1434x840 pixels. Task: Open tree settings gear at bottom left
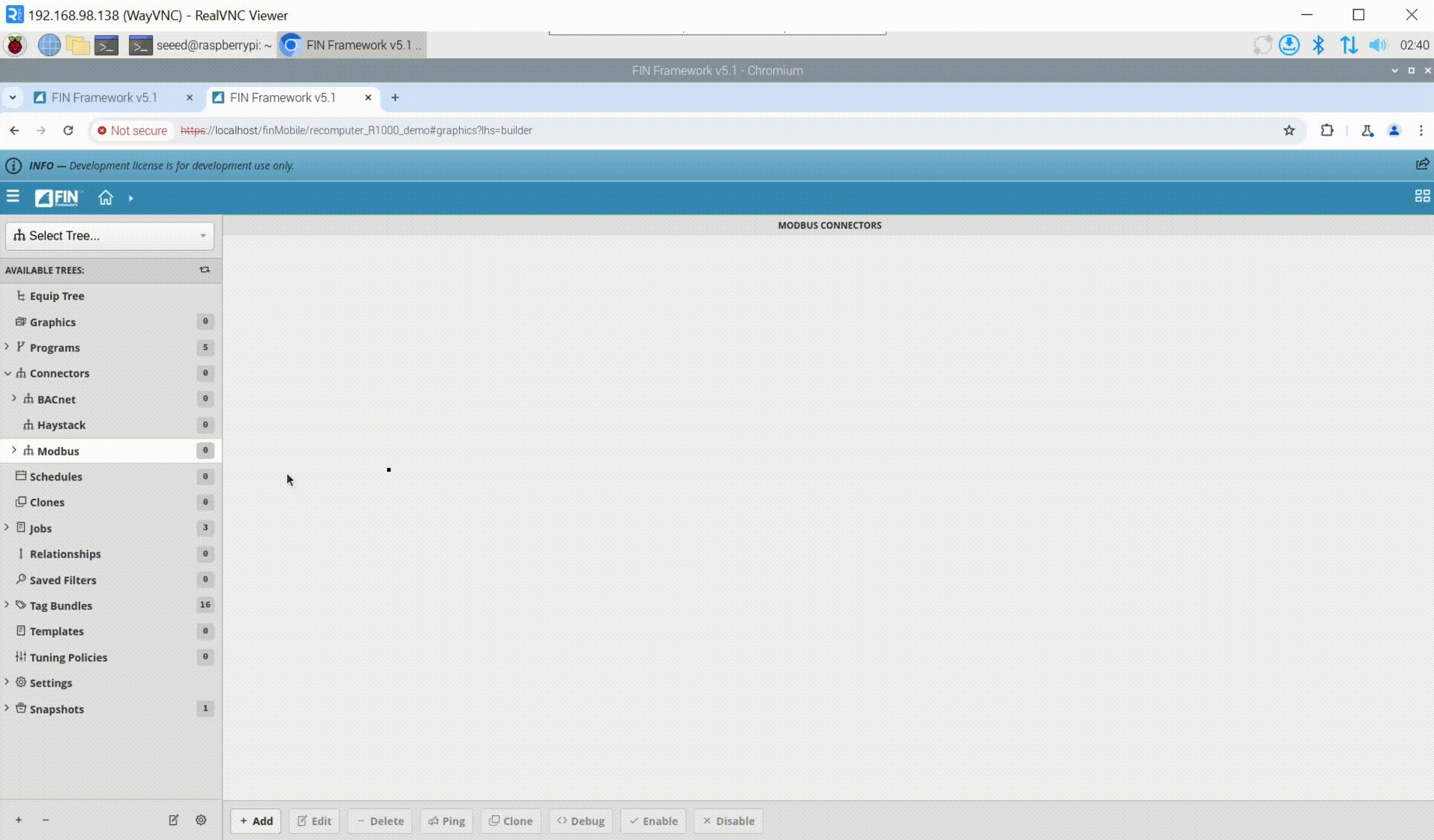(x=201, y=820)
